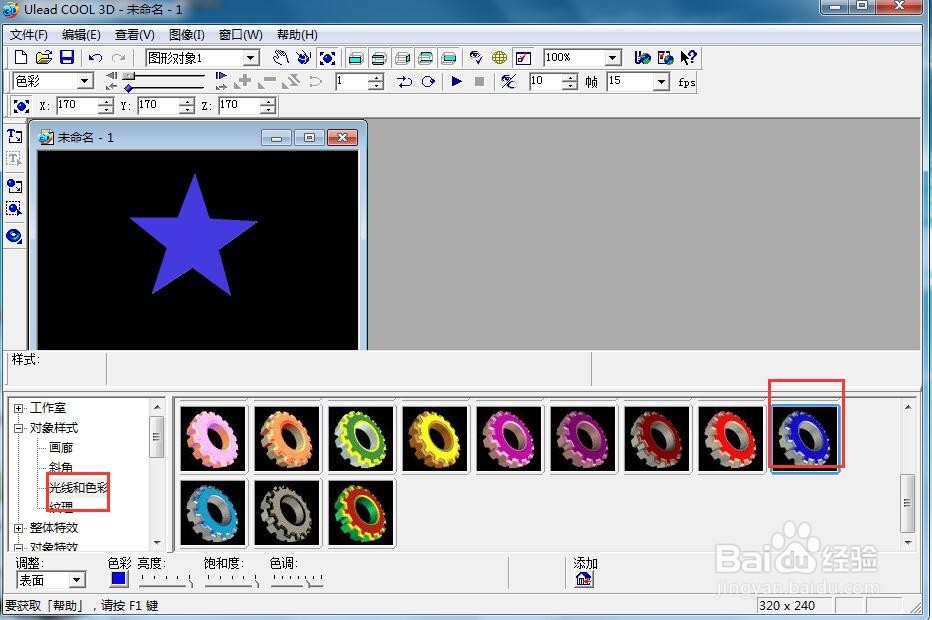This screenshot has height=620, width=932.
Task: Click the blue 色彩 color swatch
Action: pyautogui.click(x=119, y=578)
